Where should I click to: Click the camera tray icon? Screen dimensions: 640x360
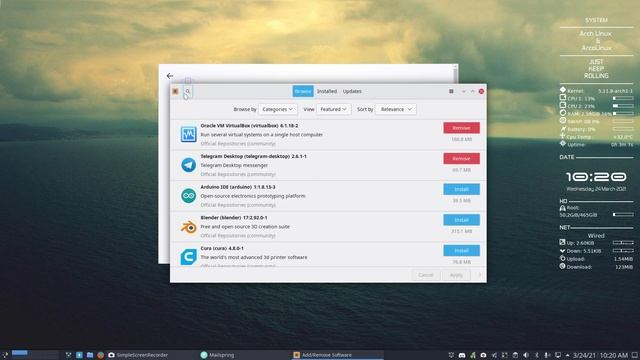click(x=483, y=355)
